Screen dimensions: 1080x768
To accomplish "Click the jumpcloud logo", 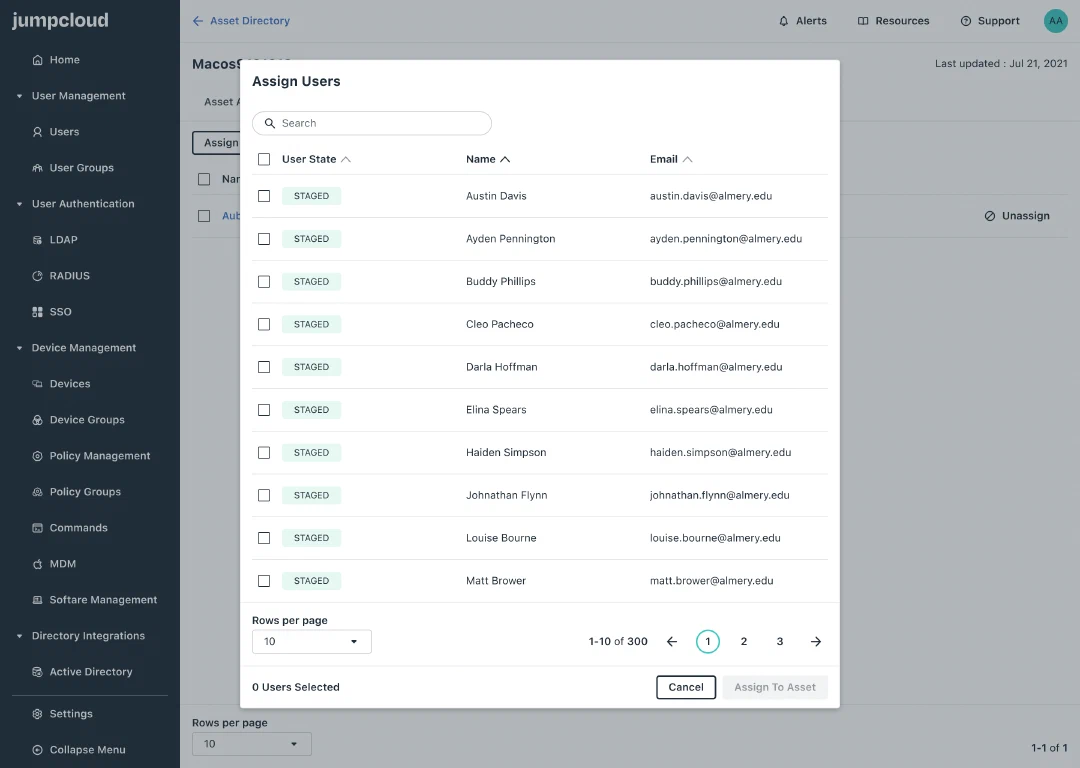I will pyautogui.click(x=61, y=20).
